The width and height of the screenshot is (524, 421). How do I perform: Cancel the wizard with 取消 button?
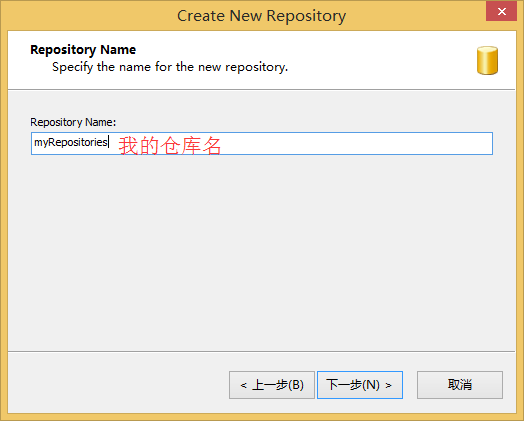[460, 385]
